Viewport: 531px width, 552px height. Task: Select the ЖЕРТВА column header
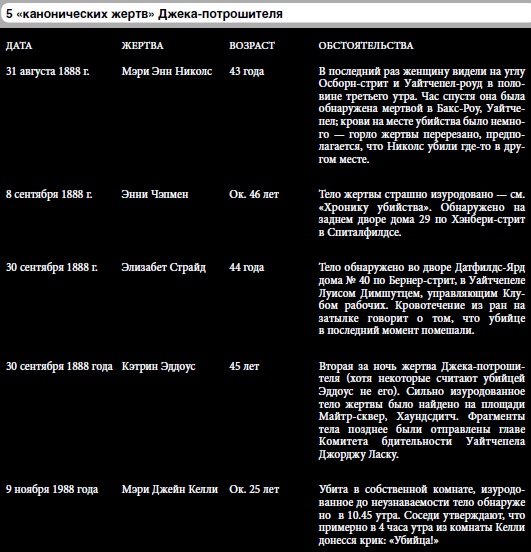pos(143,46)
